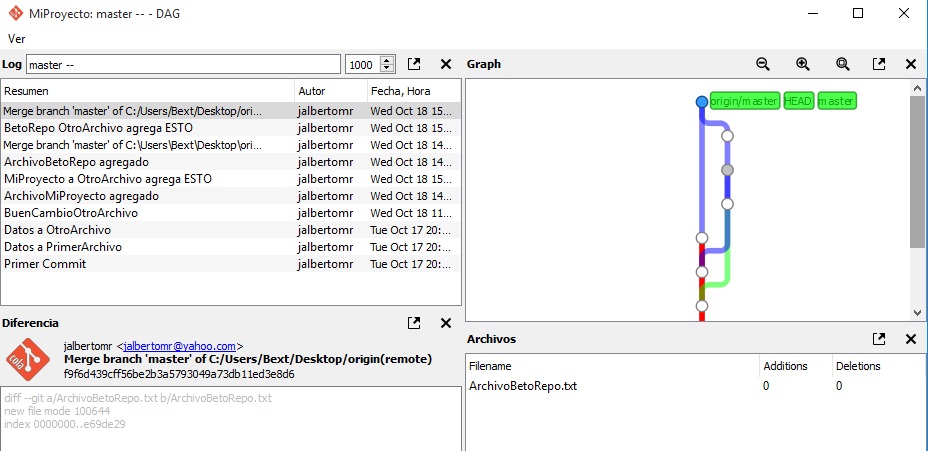Viewport: 928px width, 451px height.
Task: Select the 'ArchivoBetoRepo agregado' commit
Action: tap(231, 162)
